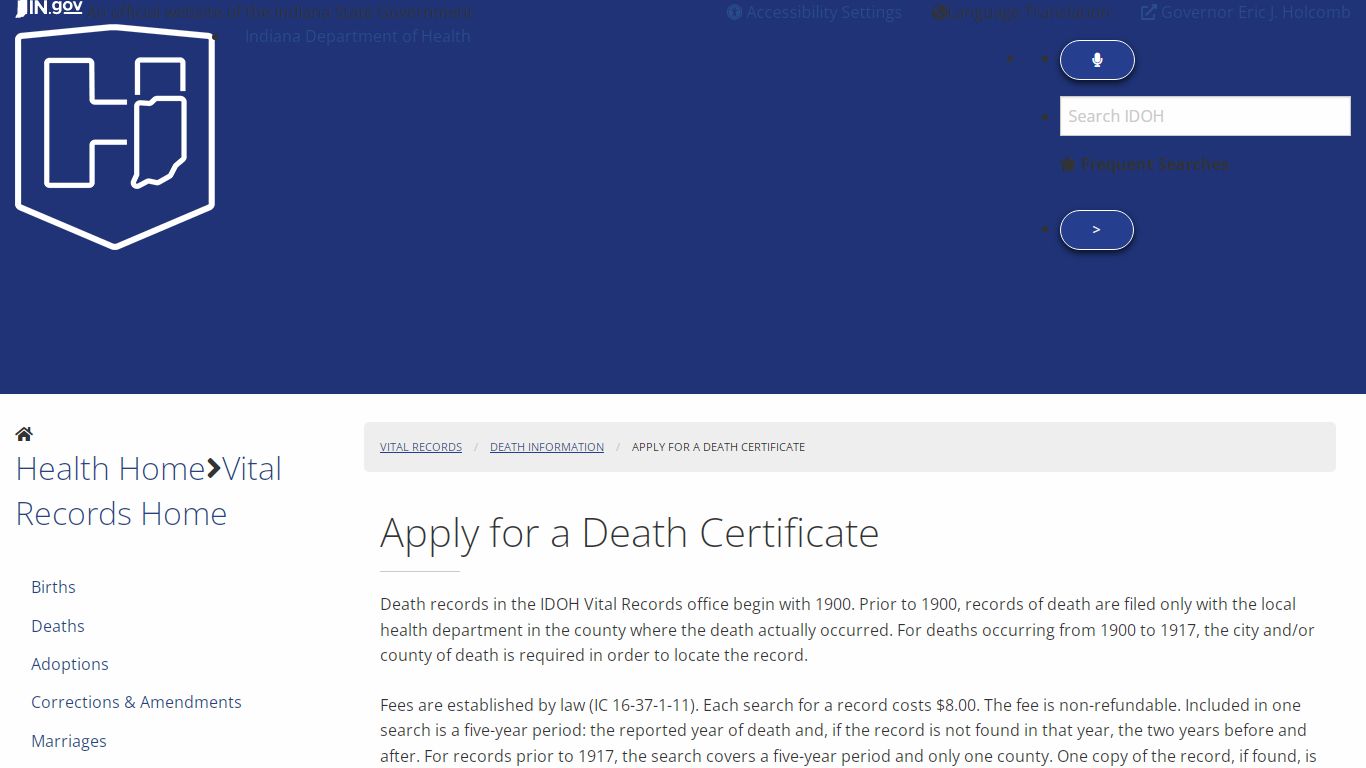Open Accessibility Settings
1366x768 pixels.
pyautogui.click(x=814, y=12)
